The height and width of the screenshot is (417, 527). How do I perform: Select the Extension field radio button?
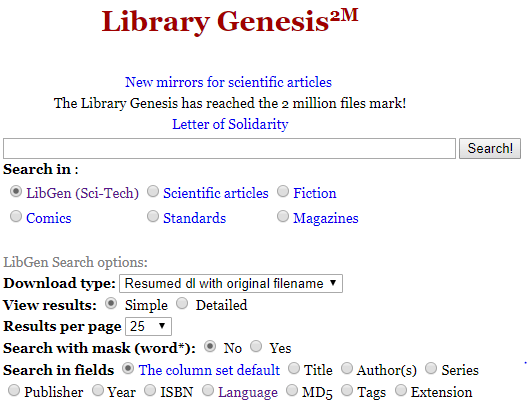(x=401, y=391)
